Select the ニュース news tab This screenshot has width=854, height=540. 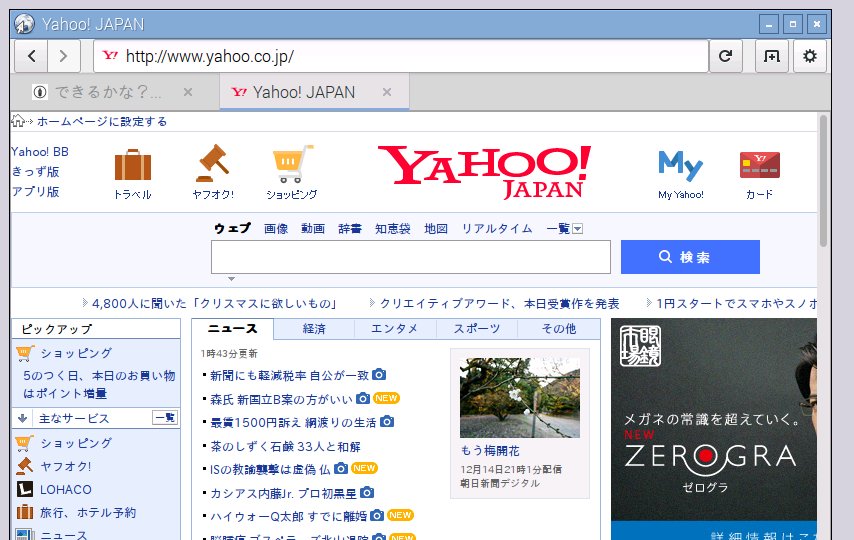[233, 329]
